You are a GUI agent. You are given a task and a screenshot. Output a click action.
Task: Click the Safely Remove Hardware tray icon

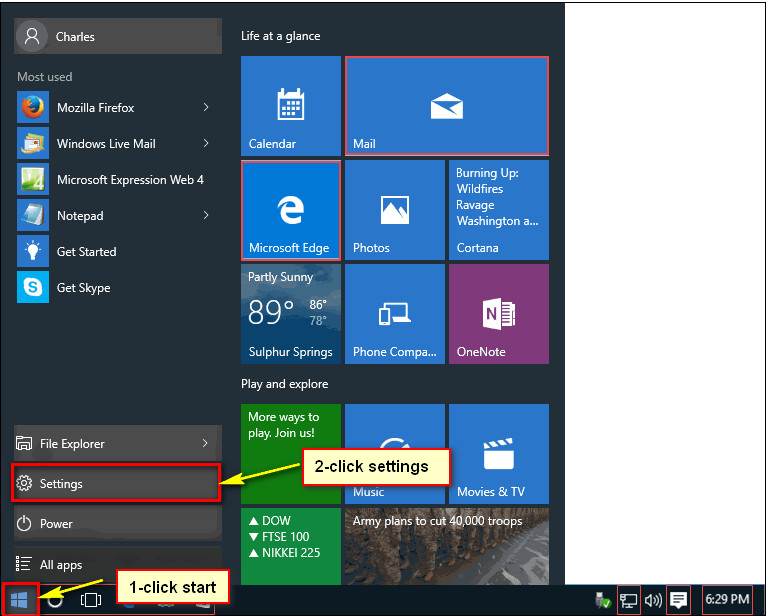pos(603,600)
